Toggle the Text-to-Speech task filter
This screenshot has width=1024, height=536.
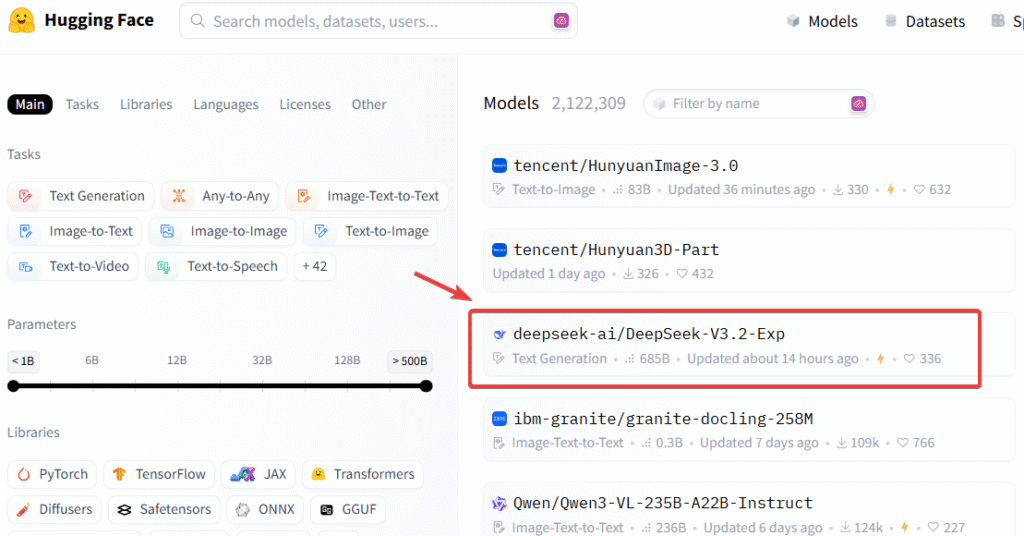[x=217, y=267]
